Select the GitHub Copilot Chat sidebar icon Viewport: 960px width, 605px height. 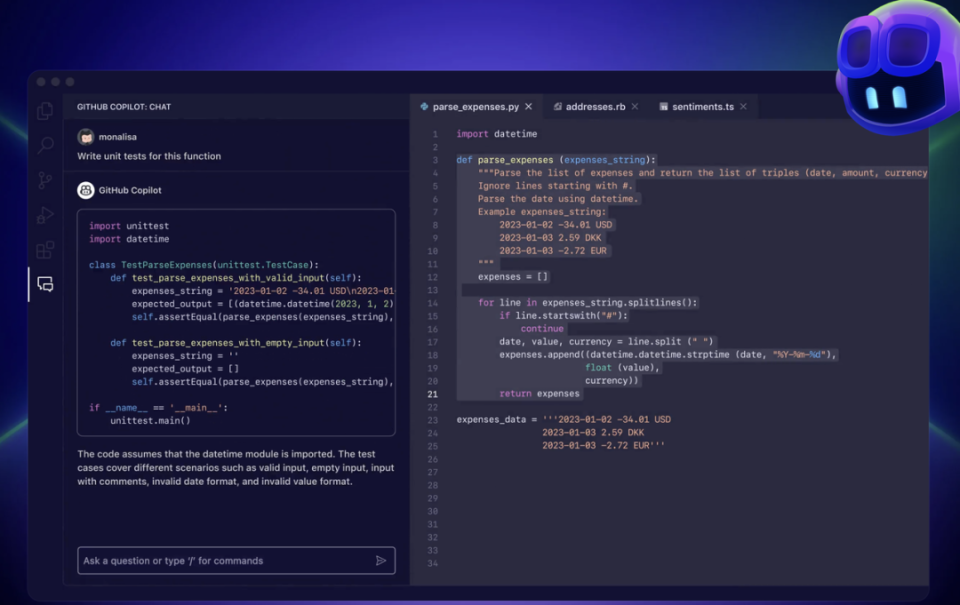(x=44, y=284)
